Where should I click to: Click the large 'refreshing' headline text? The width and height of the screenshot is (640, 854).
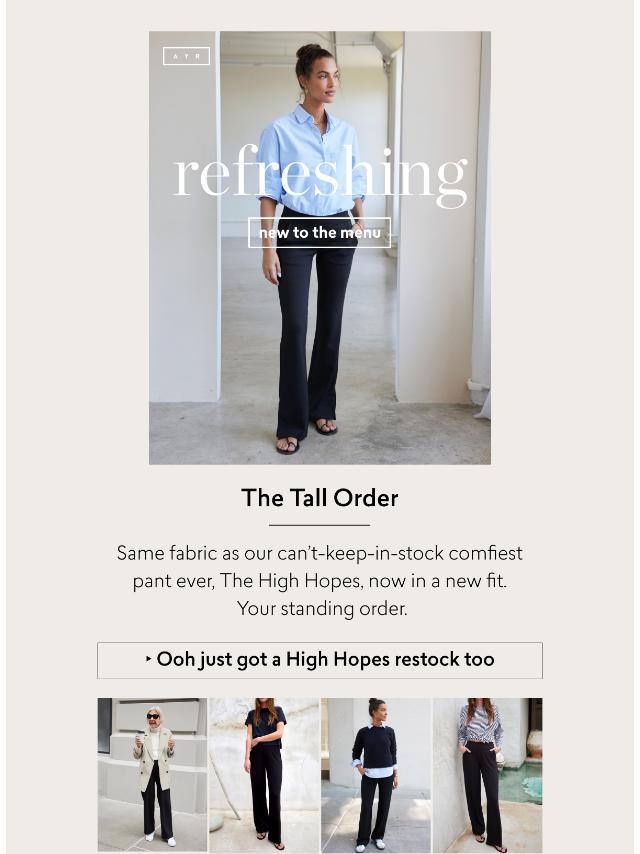(x=320, y=174)
